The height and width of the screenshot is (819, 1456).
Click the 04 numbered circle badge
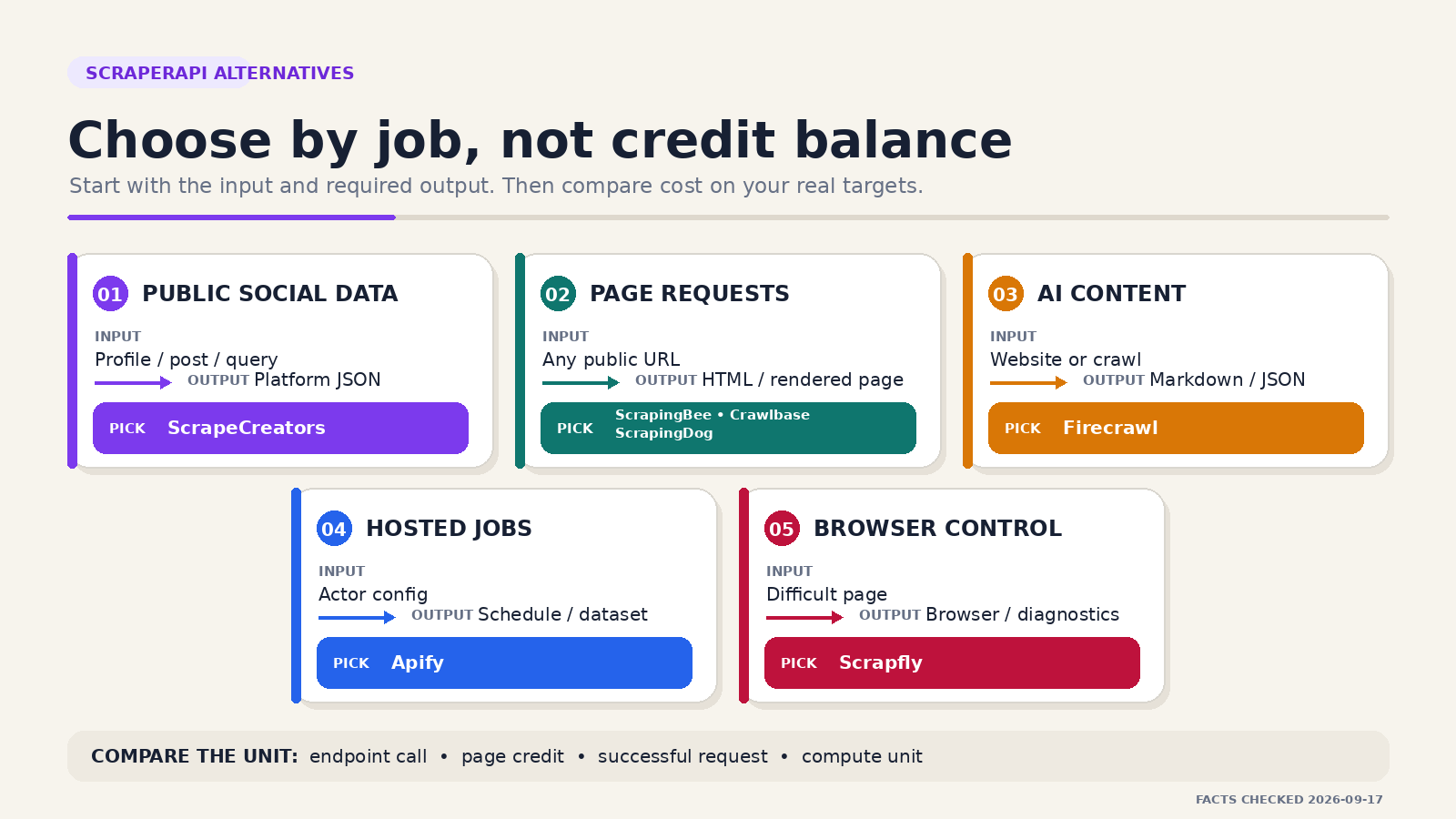pyautogui.click(x=334, y=529)
